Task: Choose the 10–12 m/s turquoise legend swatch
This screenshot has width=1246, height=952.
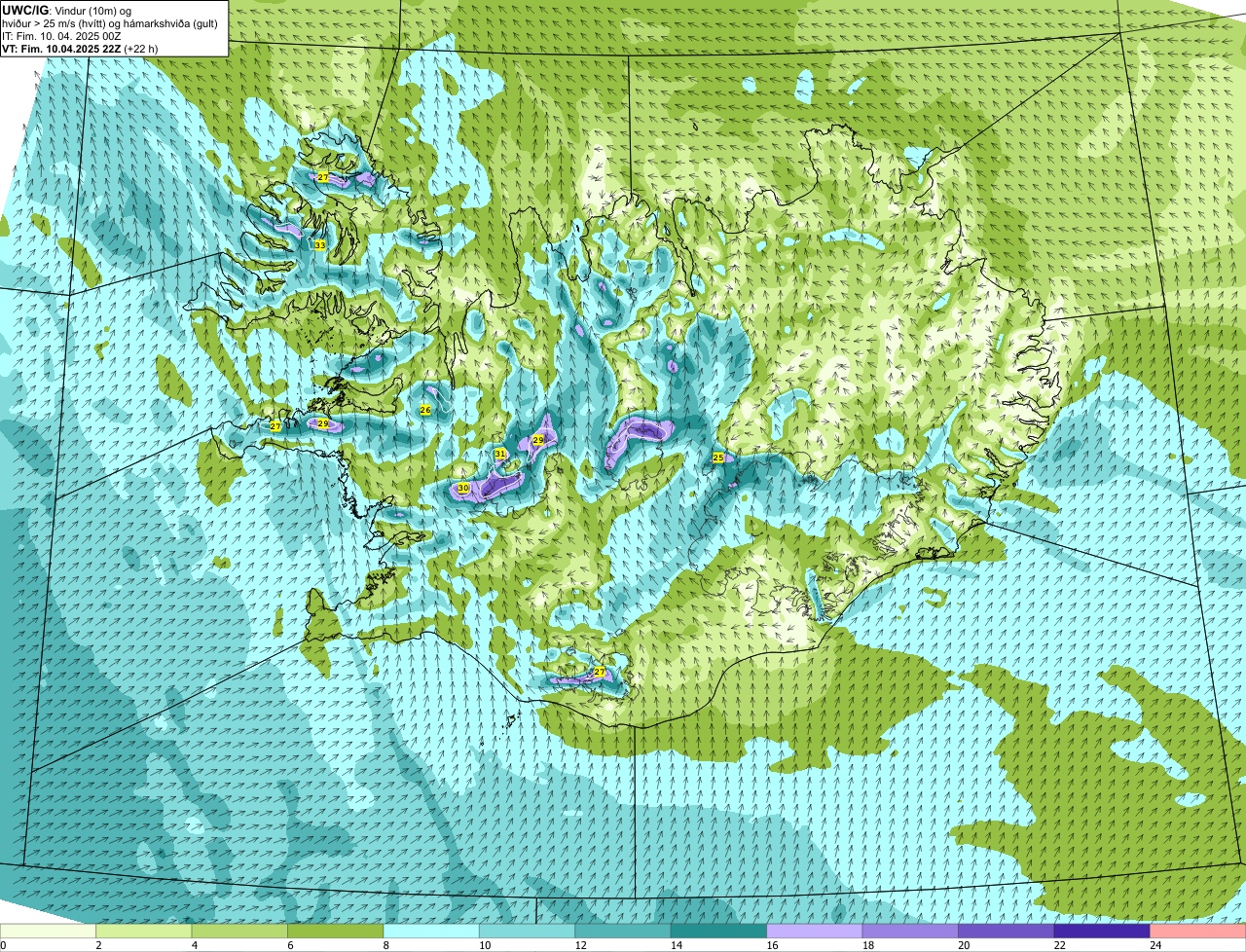Action: click(x=528, y=931)
